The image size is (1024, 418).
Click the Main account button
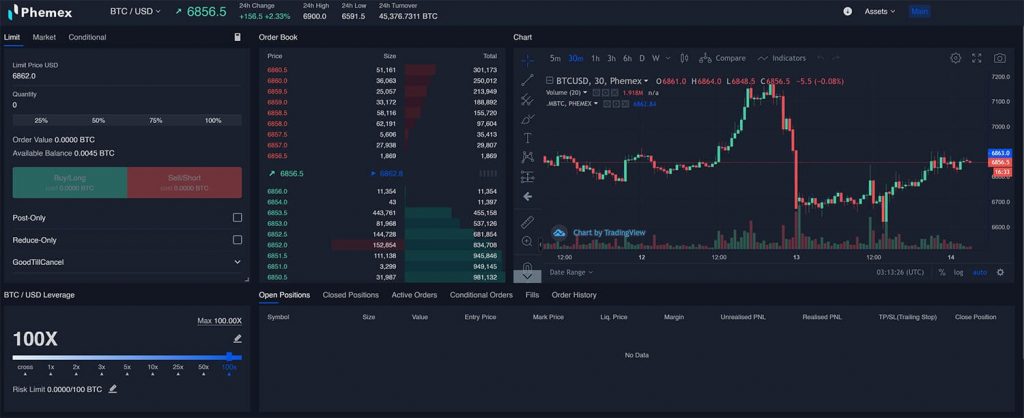coord(920,11)
